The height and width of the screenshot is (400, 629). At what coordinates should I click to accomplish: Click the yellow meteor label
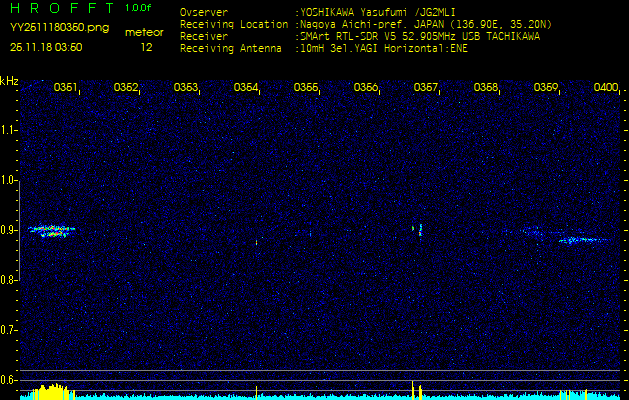144,32
